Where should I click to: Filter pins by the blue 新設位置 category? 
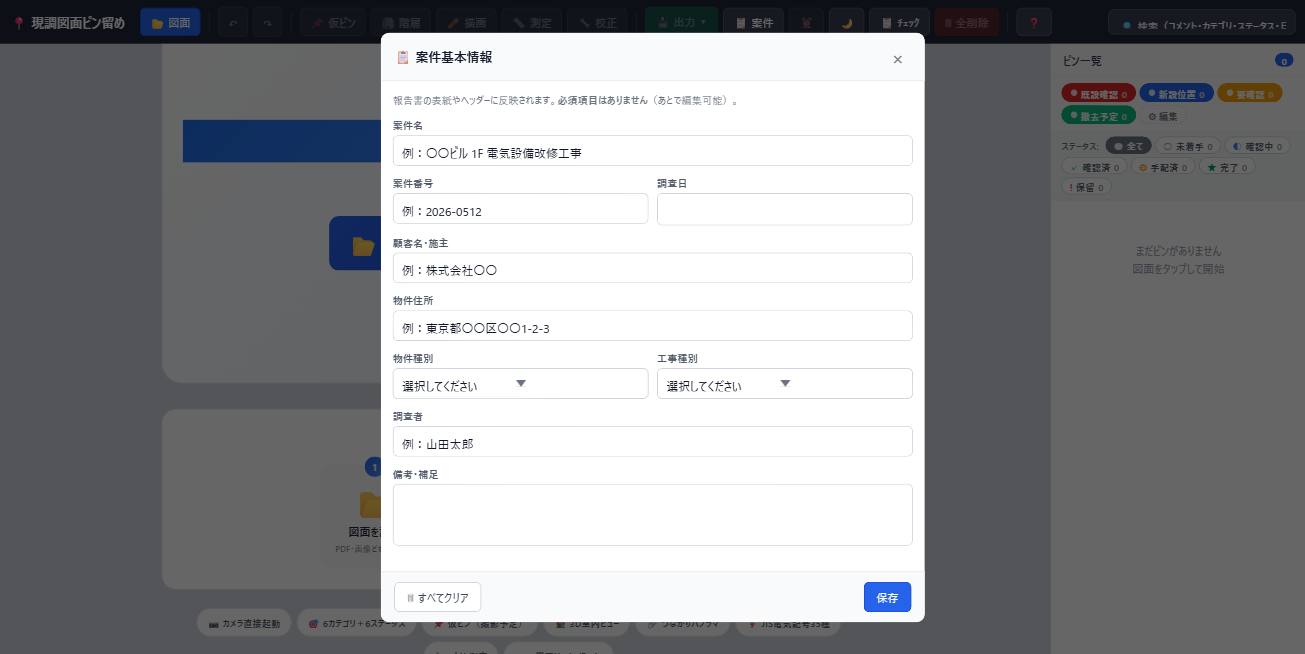point(1176,94)
